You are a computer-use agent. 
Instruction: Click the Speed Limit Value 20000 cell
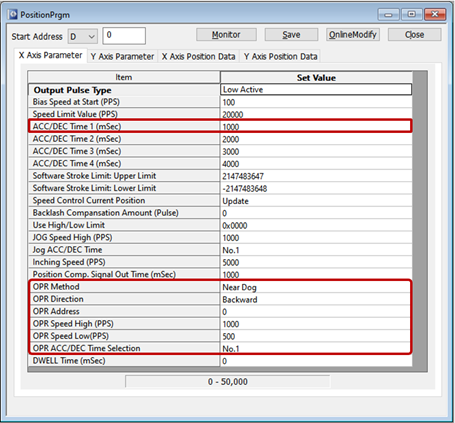316,114
